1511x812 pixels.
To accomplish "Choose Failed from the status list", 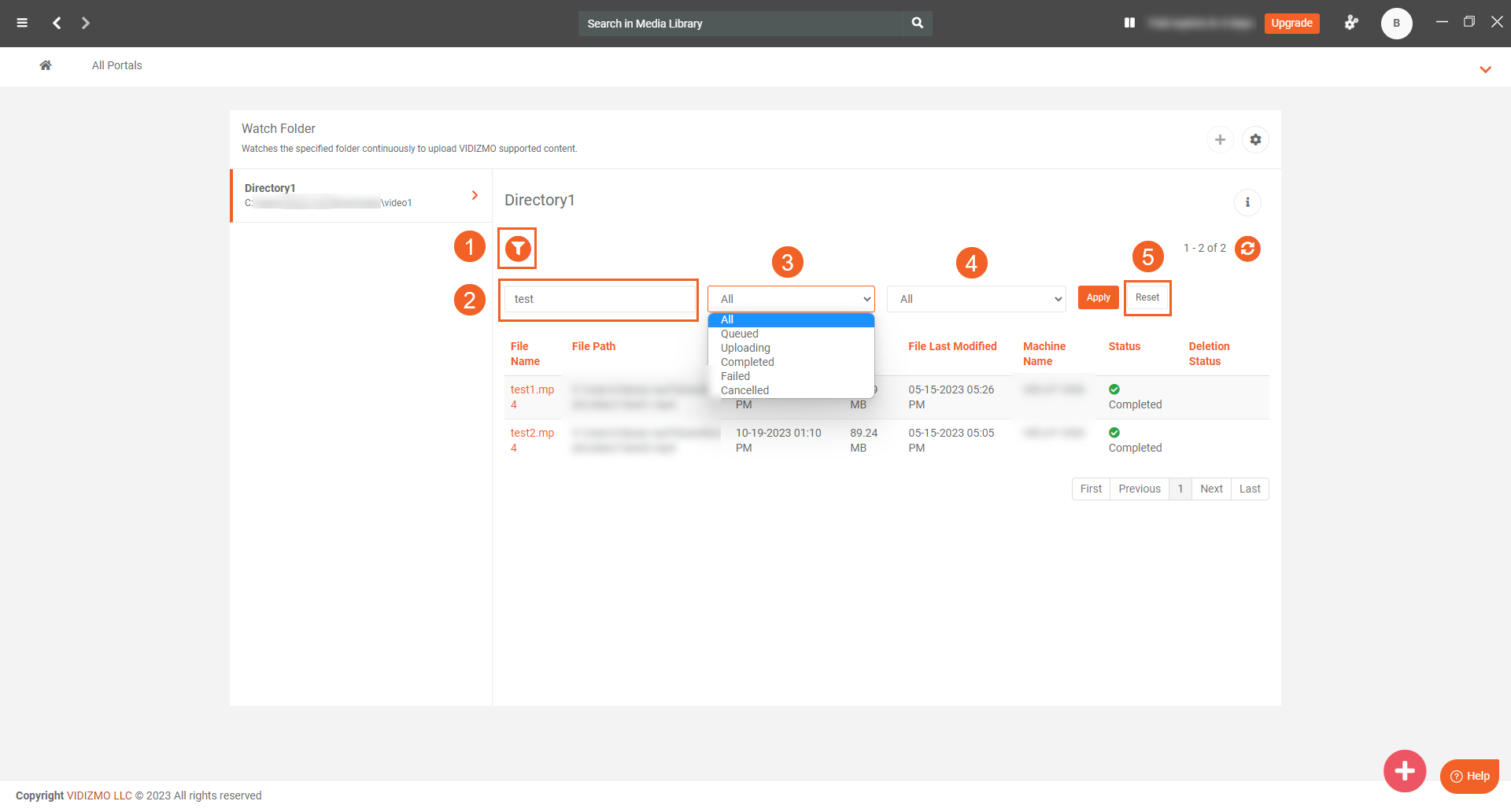I will [x=735, y=376].
